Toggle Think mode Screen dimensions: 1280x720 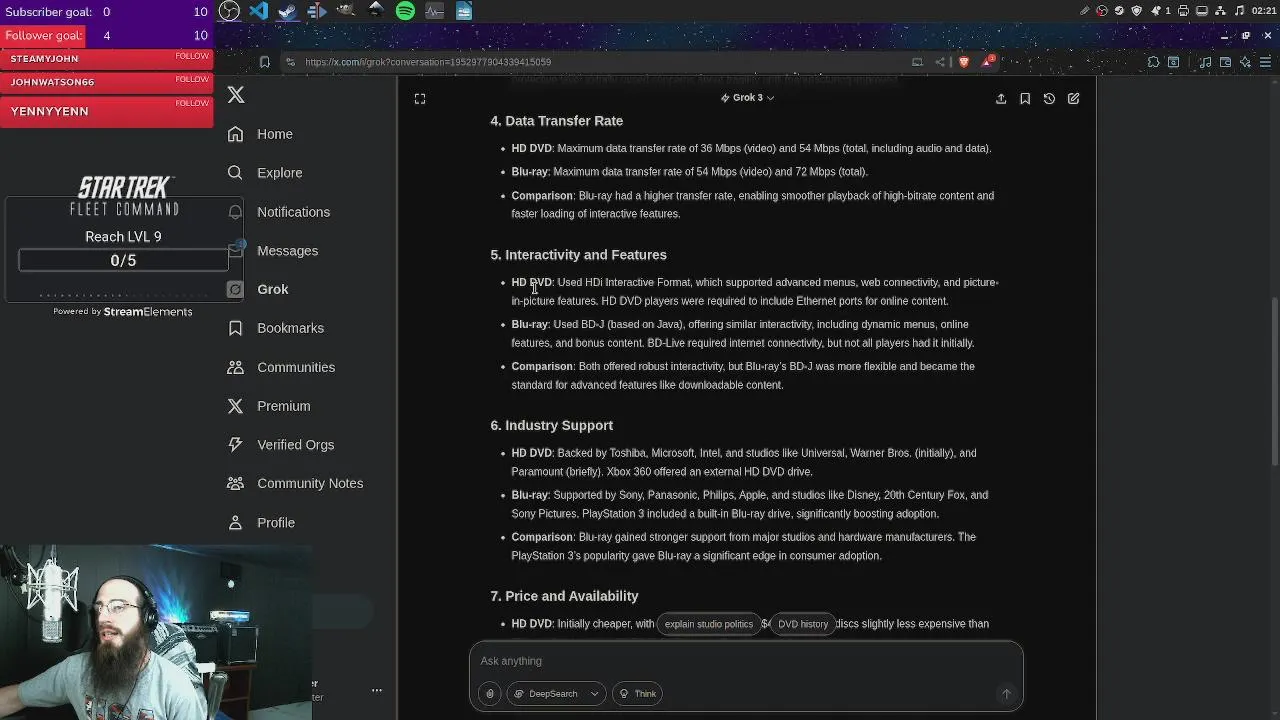click(x=637, y=694)
